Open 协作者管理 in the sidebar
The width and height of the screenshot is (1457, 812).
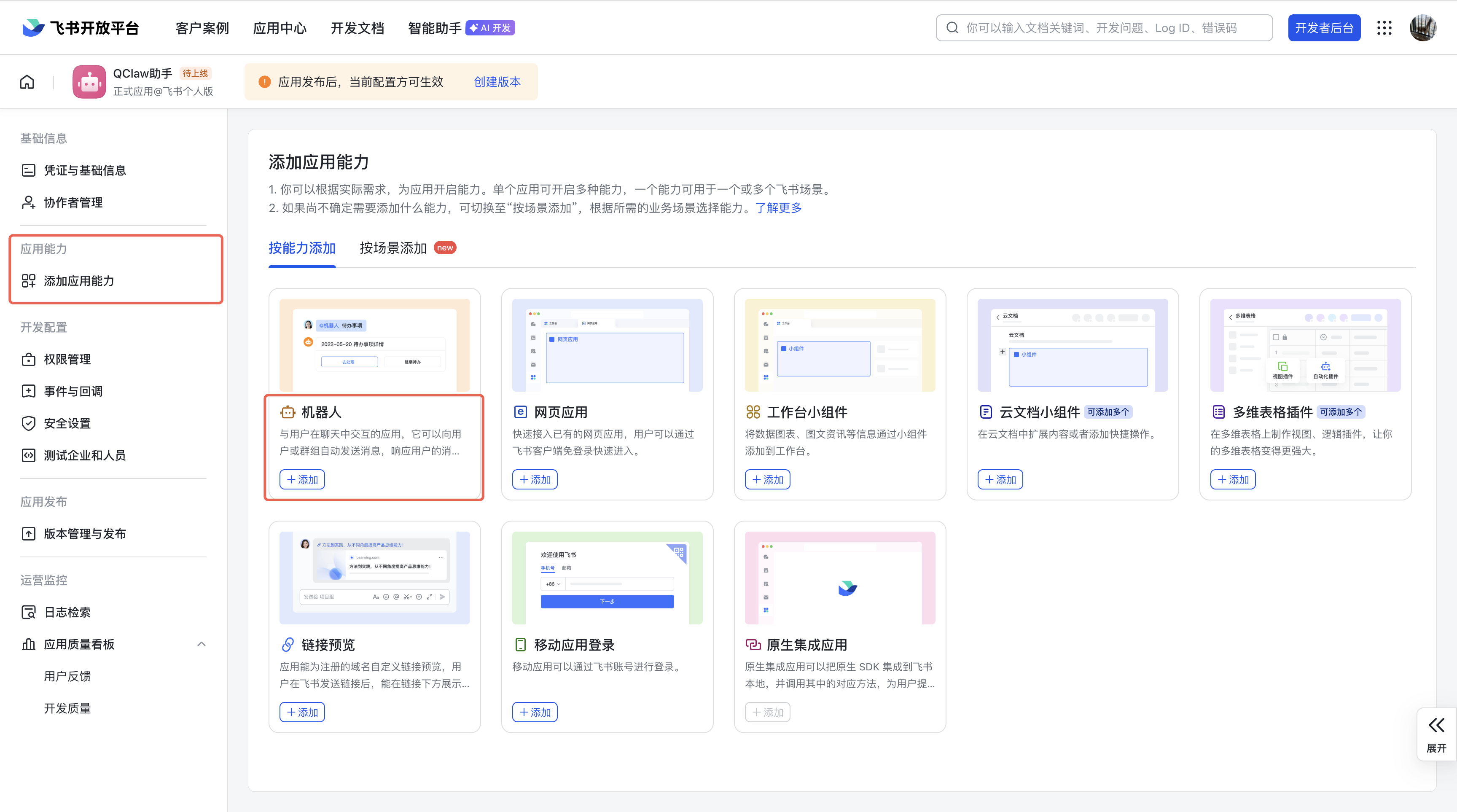(x=73, y=202)
